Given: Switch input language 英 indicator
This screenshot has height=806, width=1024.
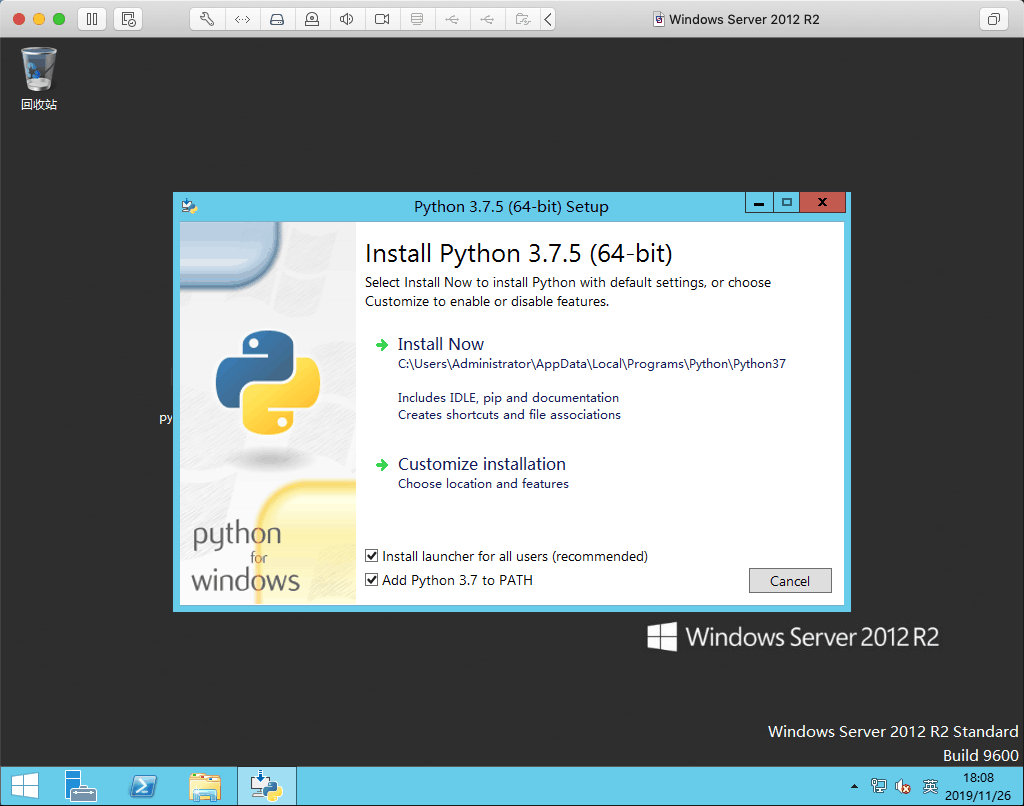Looking at the screenshot, I should [x=930, y=786].
